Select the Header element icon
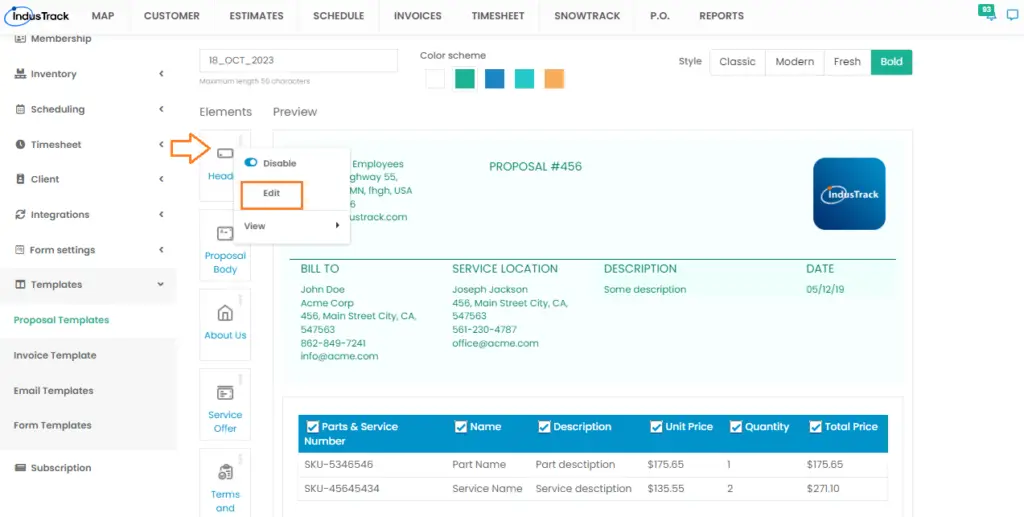Screen dimensions: 1024x517 point(225,153)
